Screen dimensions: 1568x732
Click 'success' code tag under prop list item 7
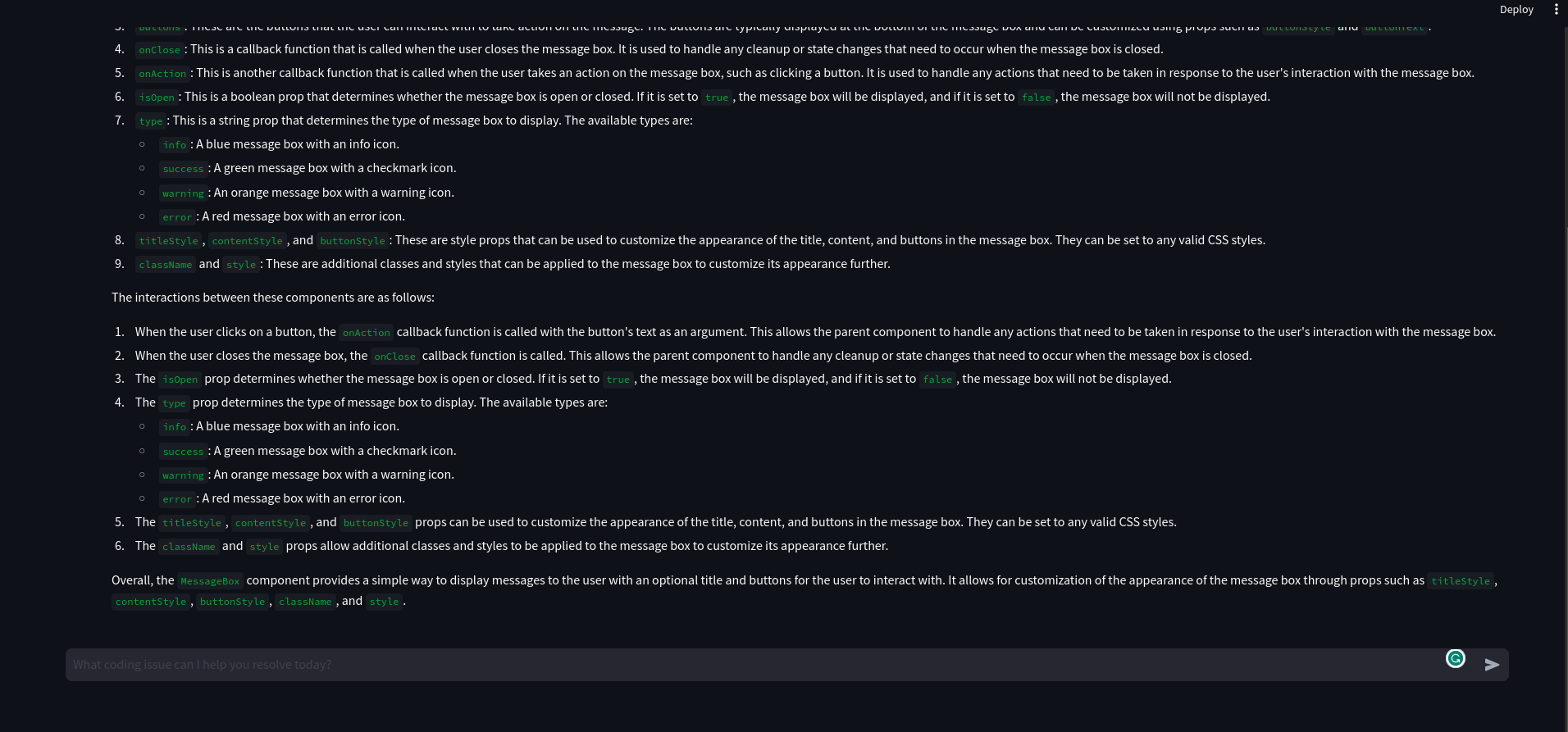pyautogui.click(x=183, y=169)
